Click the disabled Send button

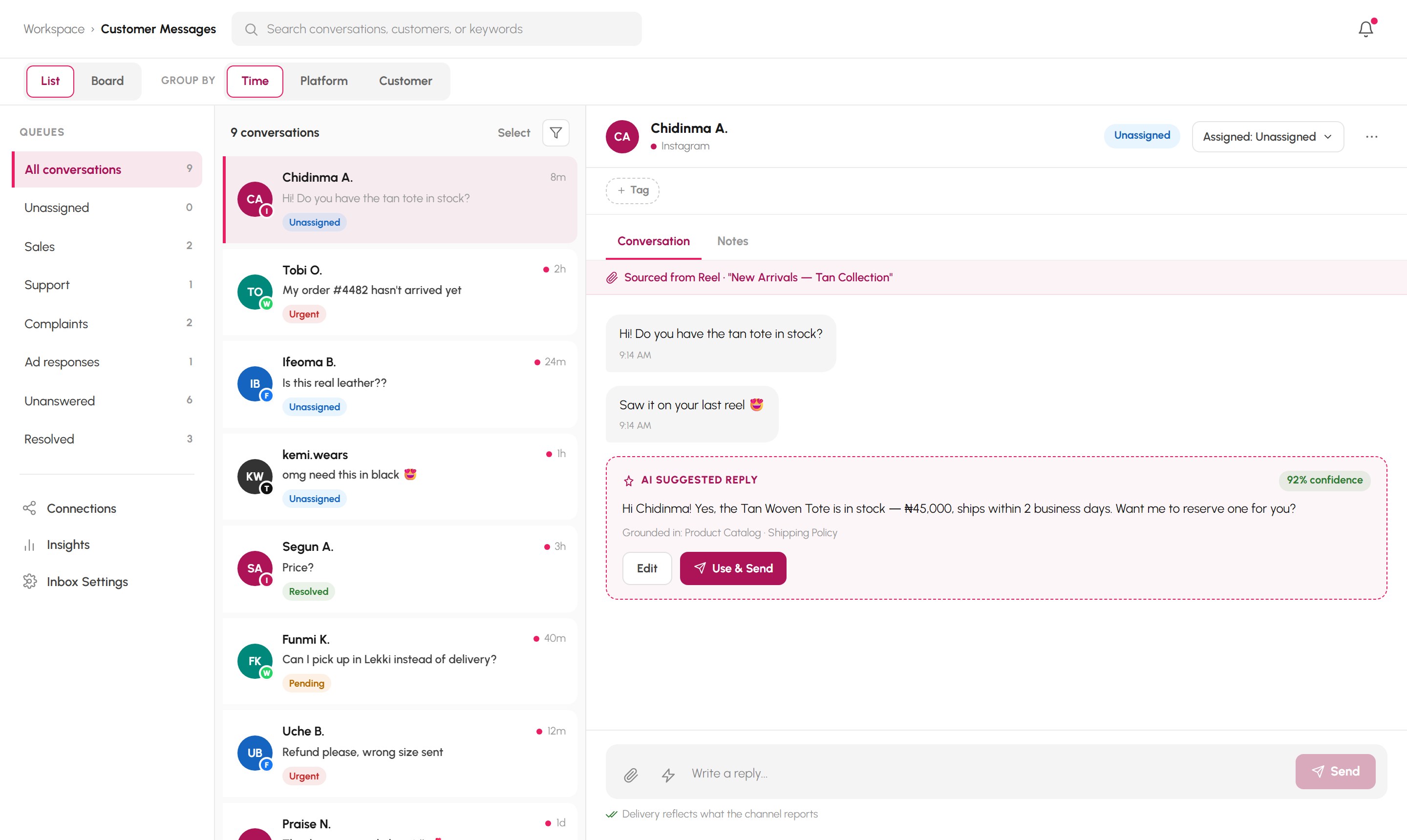[1335, 772]
